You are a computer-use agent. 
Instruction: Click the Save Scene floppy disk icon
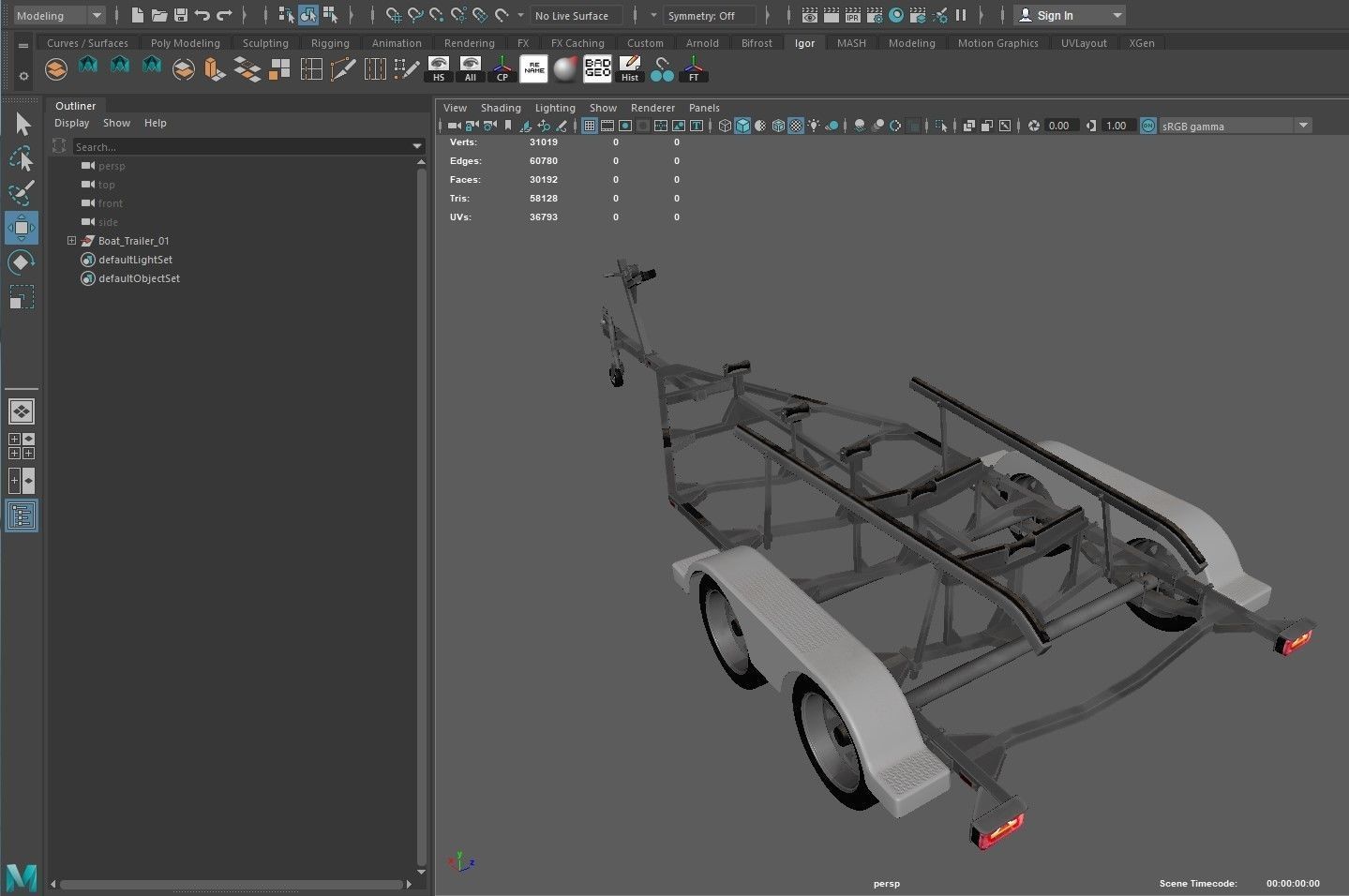[181, 15]
